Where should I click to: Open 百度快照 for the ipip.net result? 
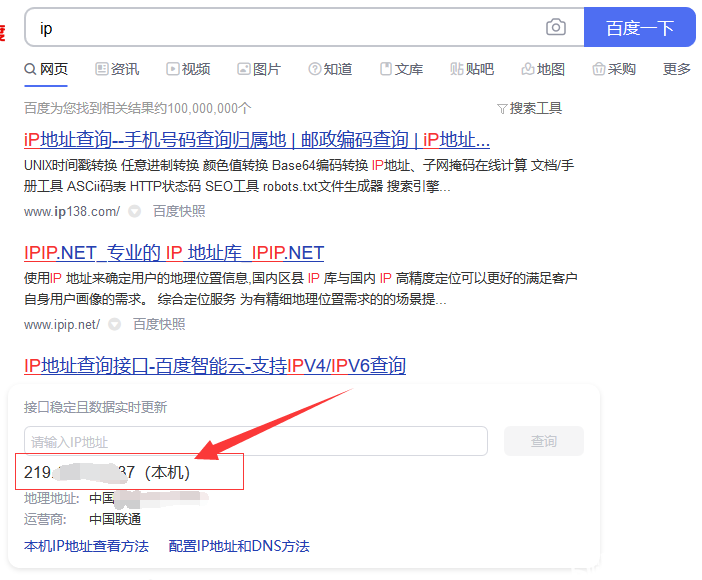tap(159, 324)
